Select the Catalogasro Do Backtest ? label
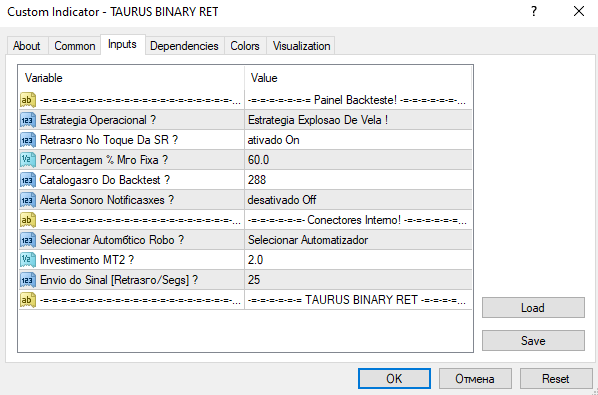 tap(105, 180)
